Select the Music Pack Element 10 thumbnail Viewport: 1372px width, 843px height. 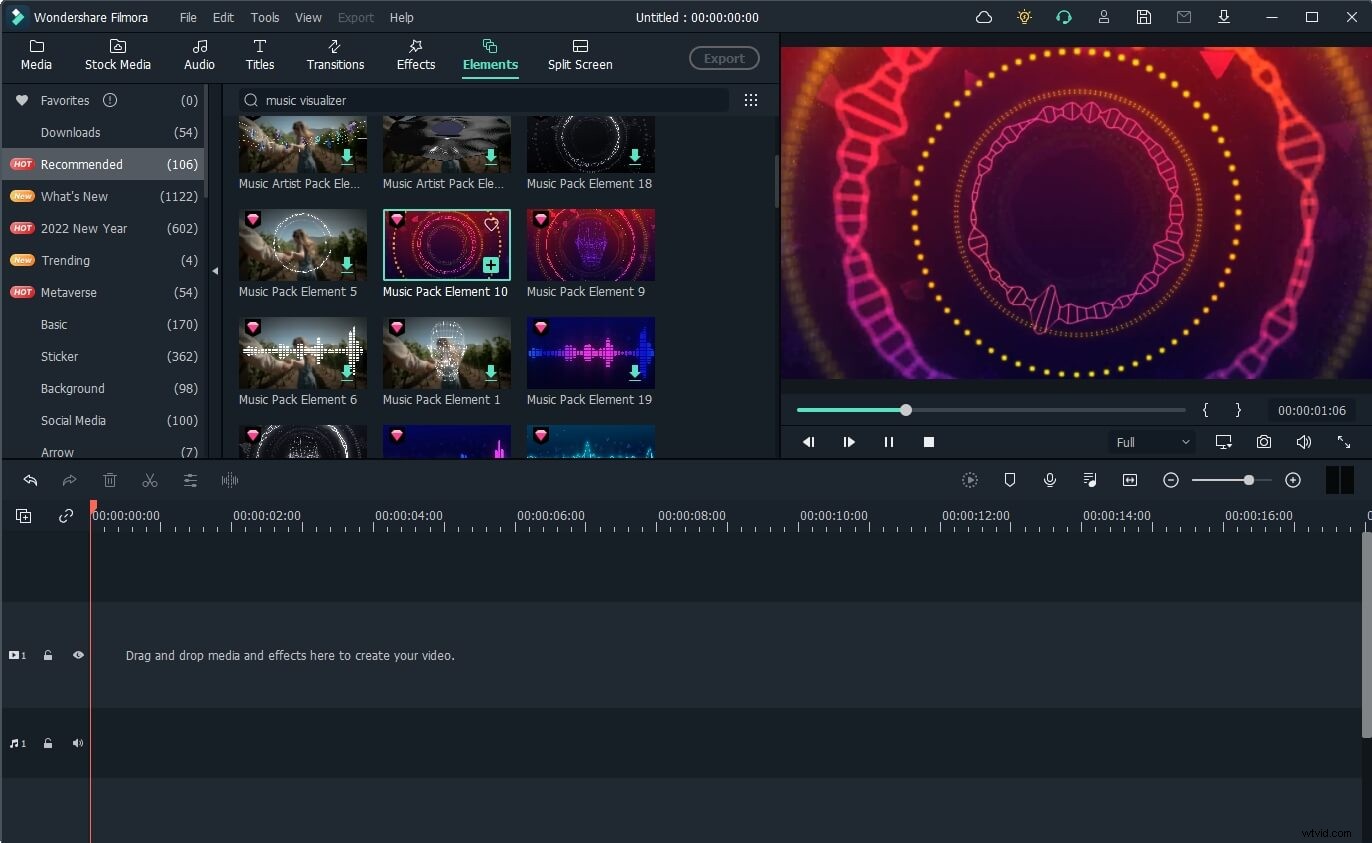pos(446,245)
